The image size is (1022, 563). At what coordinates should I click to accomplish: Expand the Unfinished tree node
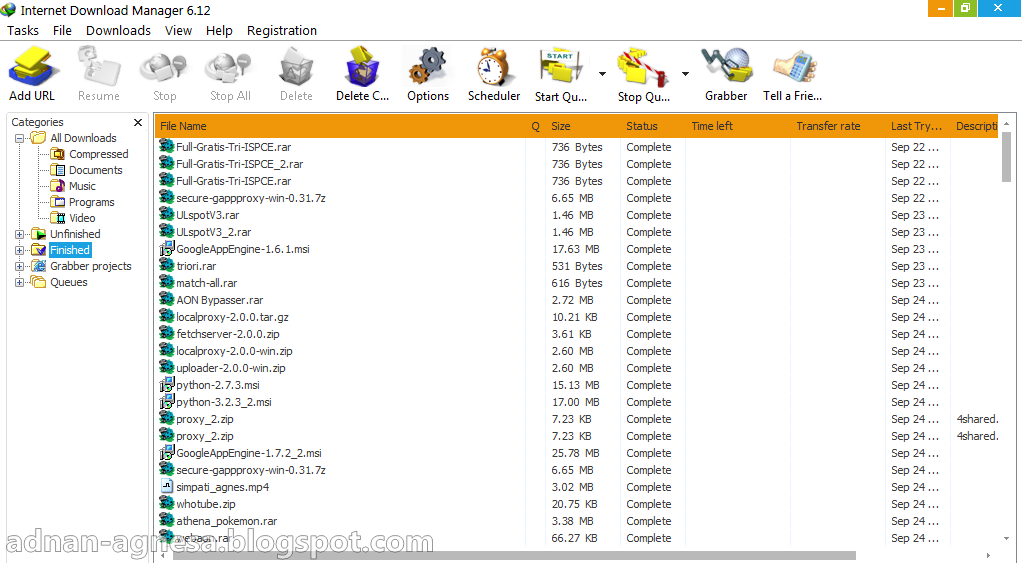tap(19, 234)
